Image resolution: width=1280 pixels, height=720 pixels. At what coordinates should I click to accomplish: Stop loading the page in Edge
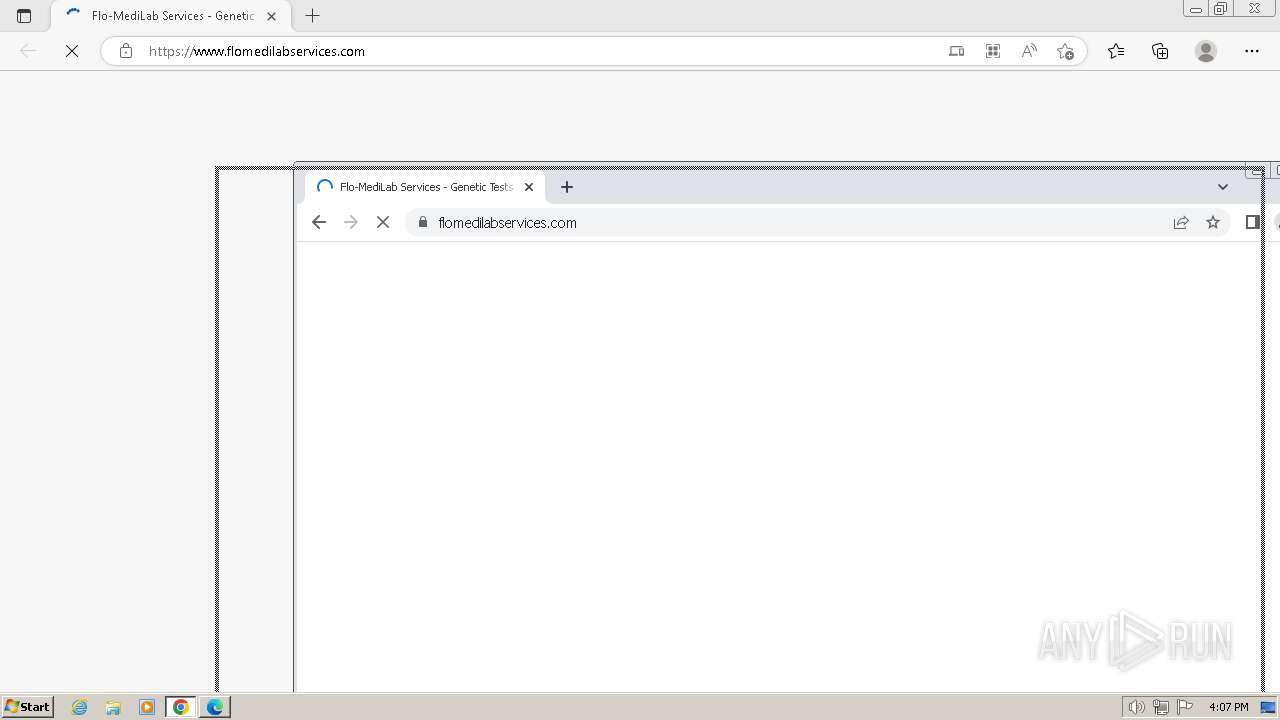click(72, 51)
